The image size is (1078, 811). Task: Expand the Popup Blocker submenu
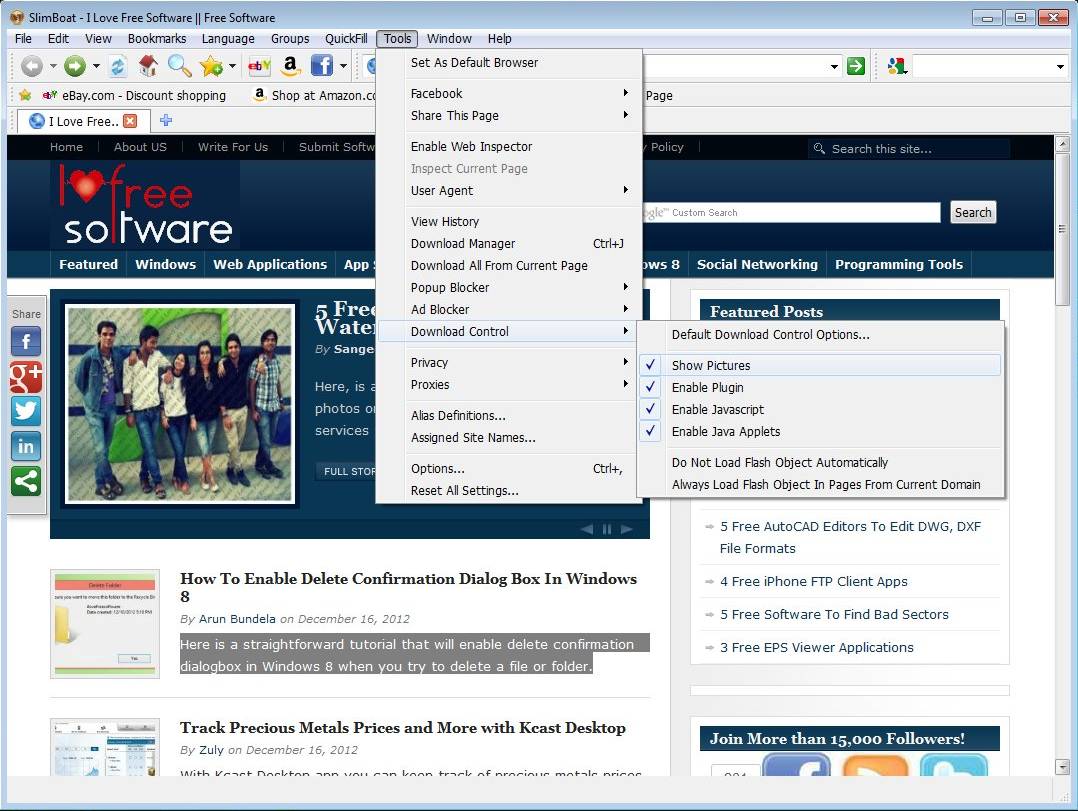point(507,287)
